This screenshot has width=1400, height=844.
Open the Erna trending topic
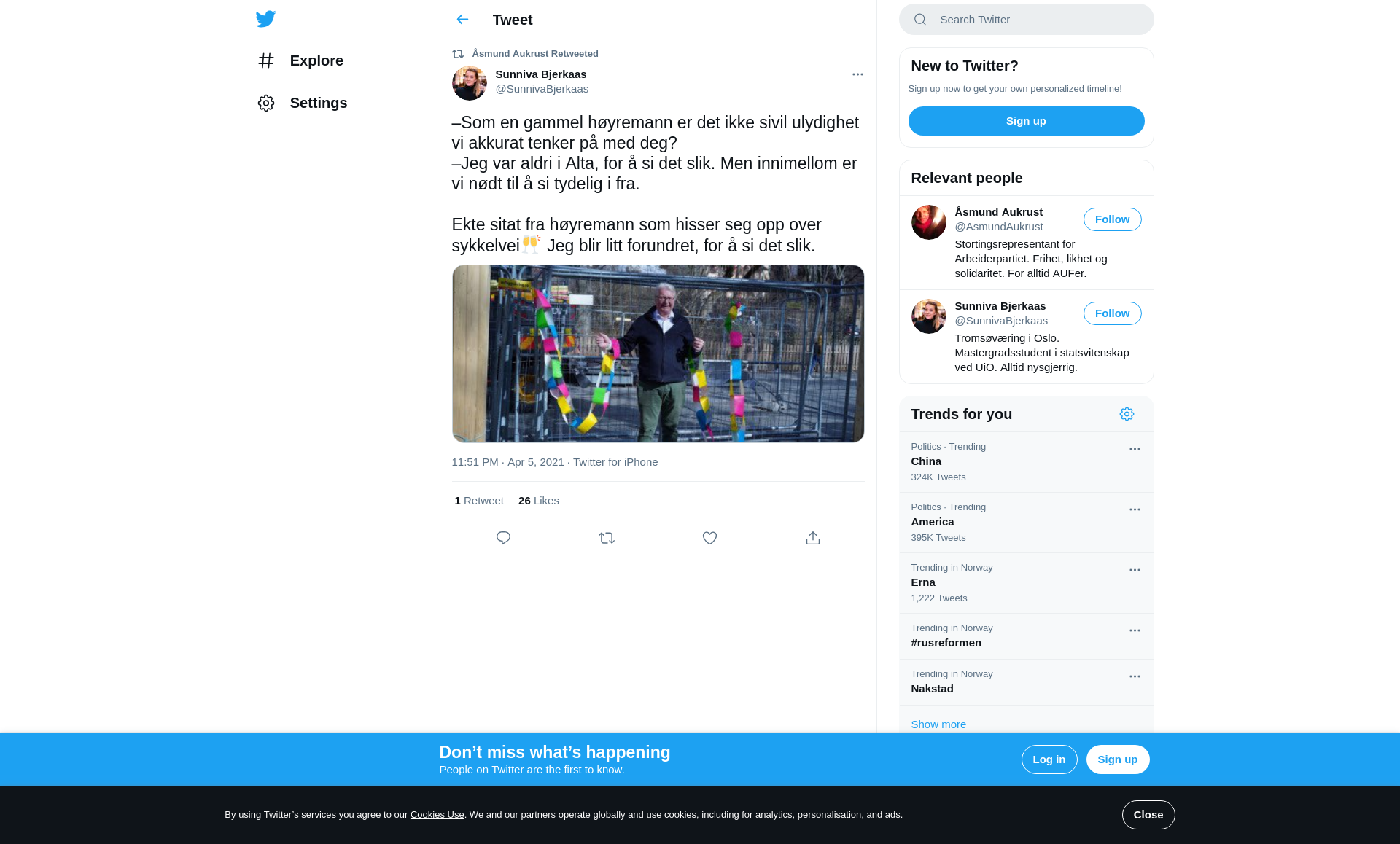[x=1027, y=583]
